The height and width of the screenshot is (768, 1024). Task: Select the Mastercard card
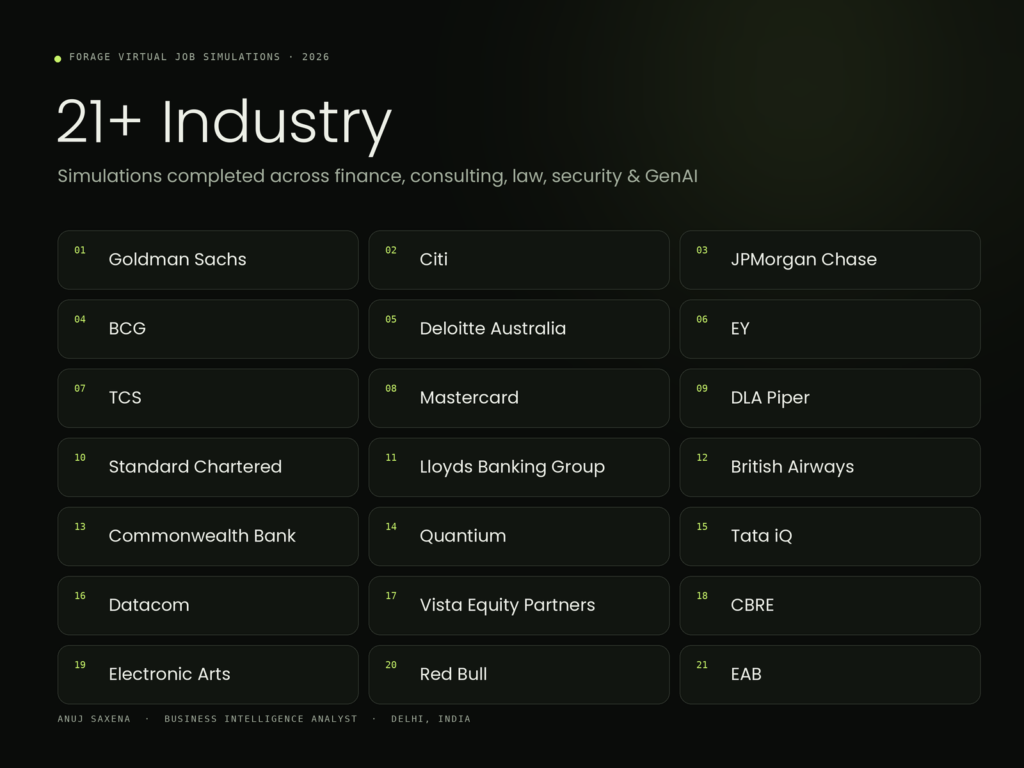click(x=519, y=398)
